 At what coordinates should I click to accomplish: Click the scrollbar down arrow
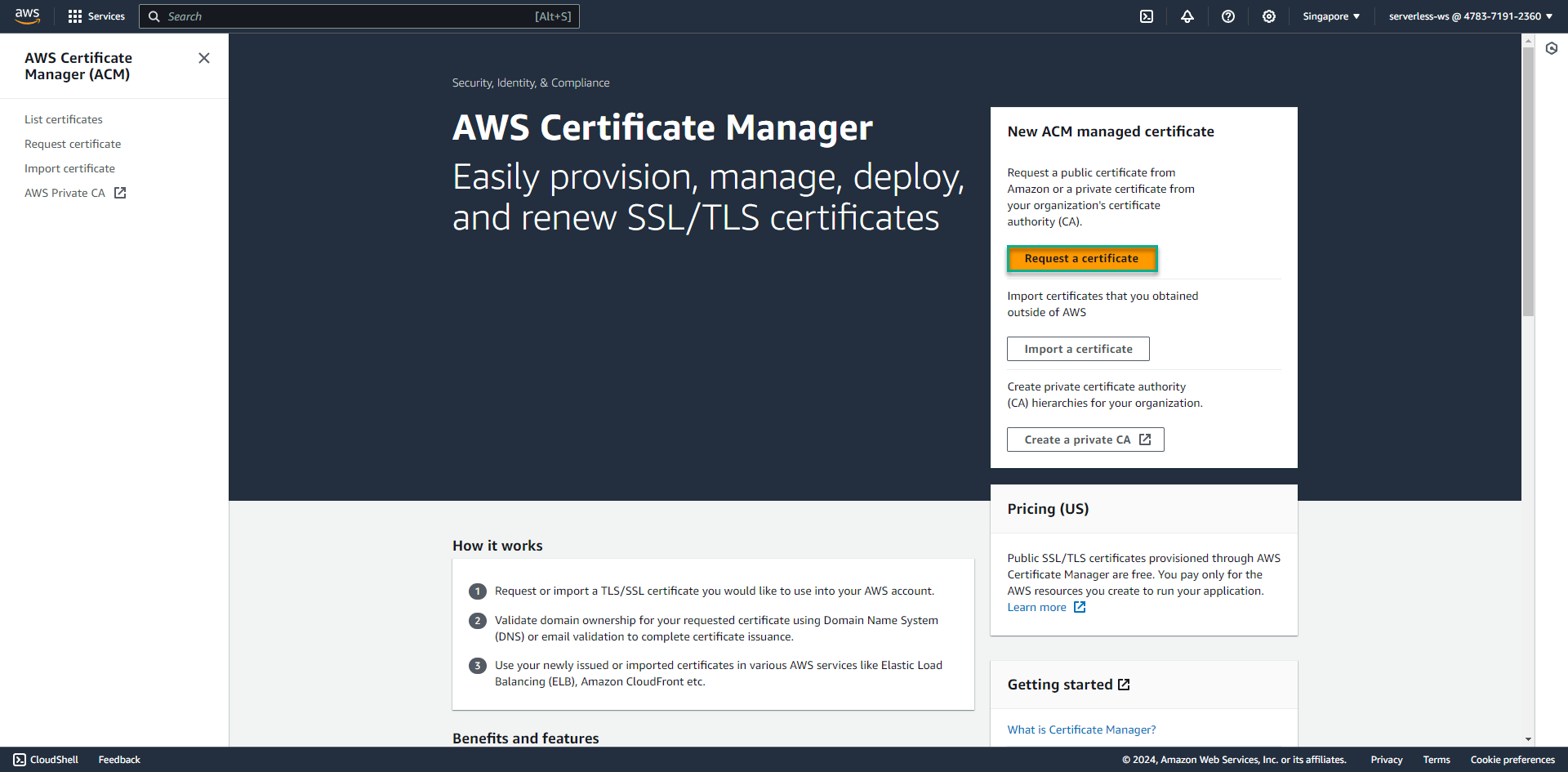click(x=1528, y=739)
